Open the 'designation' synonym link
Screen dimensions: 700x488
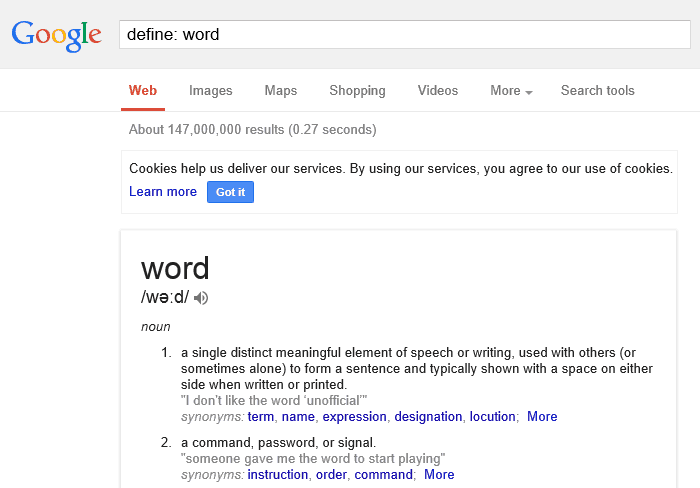coord(428,417)
